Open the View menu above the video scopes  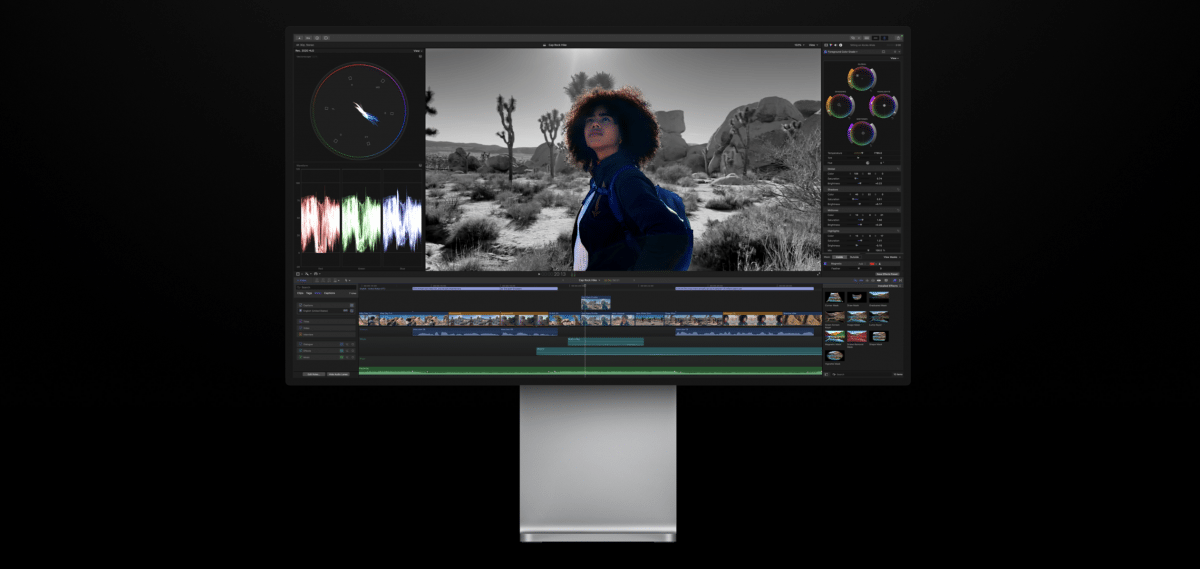416,51
